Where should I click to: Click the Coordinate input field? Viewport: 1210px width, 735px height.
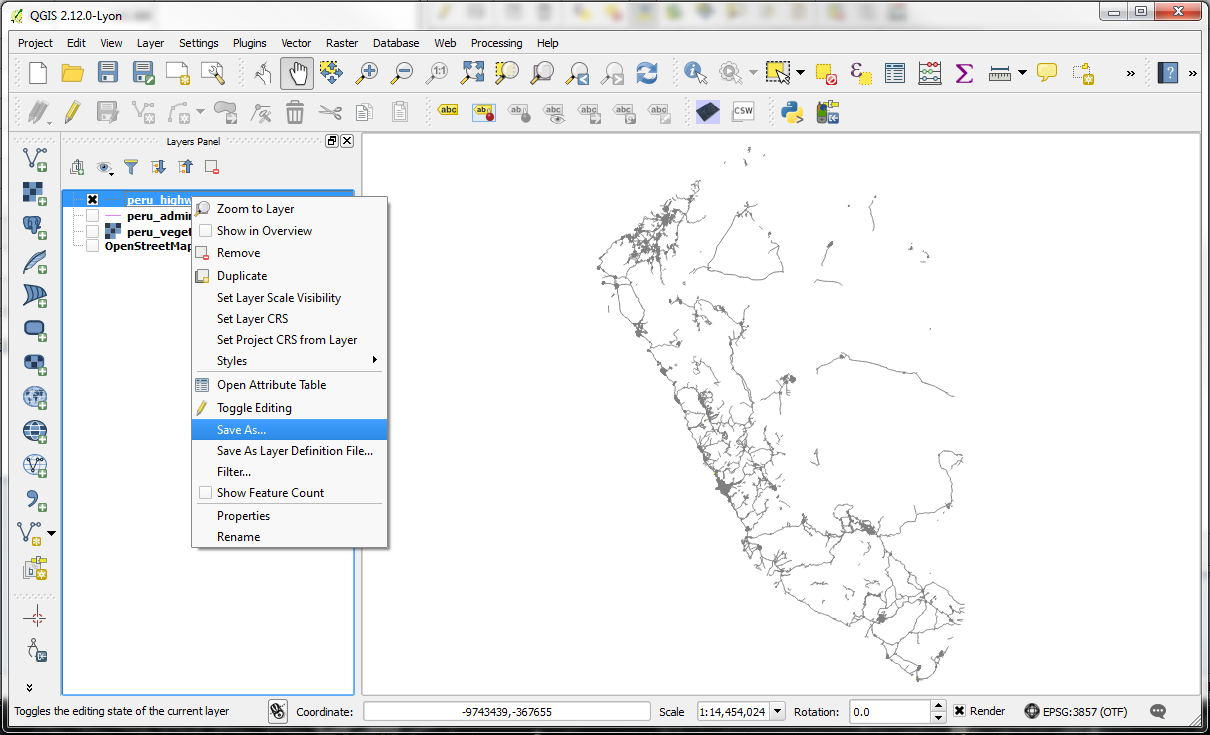[x=506, y=712]
